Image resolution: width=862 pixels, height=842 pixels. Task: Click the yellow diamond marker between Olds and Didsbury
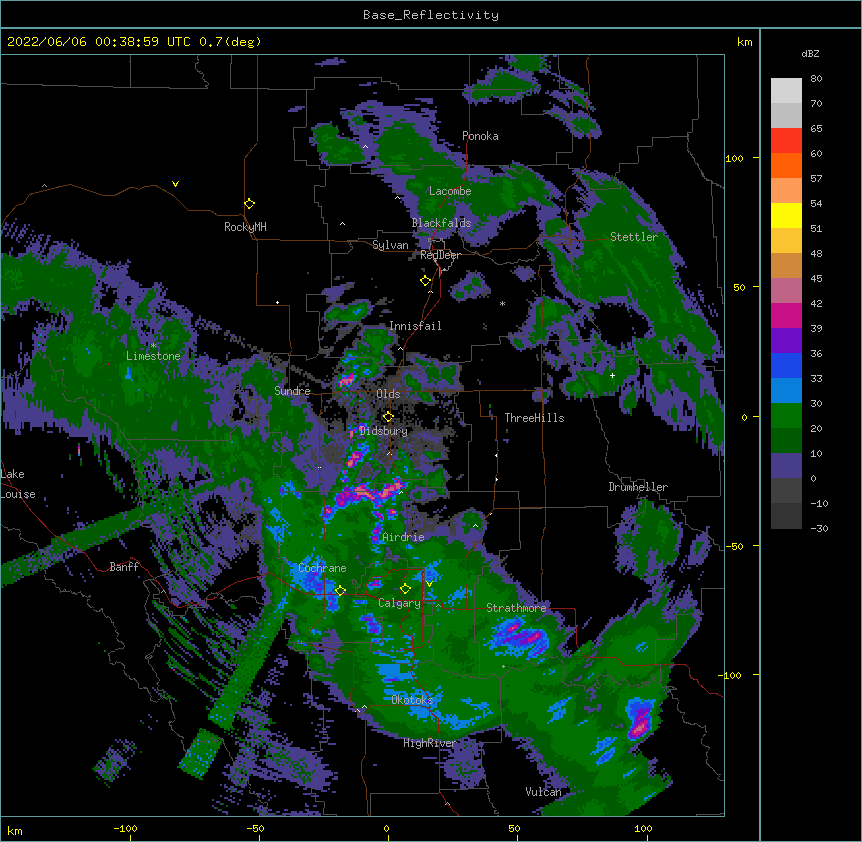click(389, 417)
